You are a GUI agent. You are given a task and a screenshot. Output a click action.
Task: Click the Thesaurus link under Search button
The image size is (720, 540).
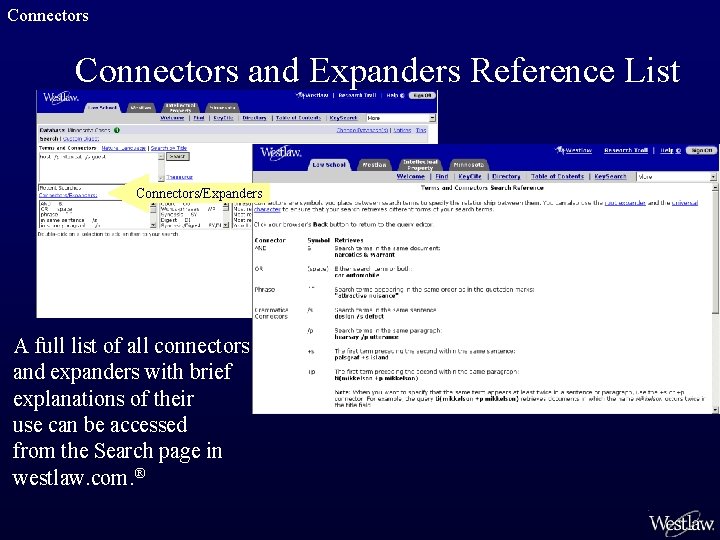click(x=179, y=177)
